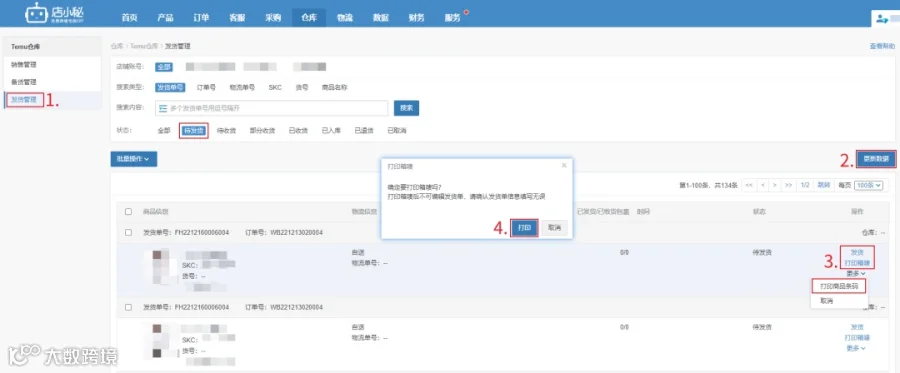Jump to the last page with the >> arrow
900x373 pixels.
tap(789, 185)
